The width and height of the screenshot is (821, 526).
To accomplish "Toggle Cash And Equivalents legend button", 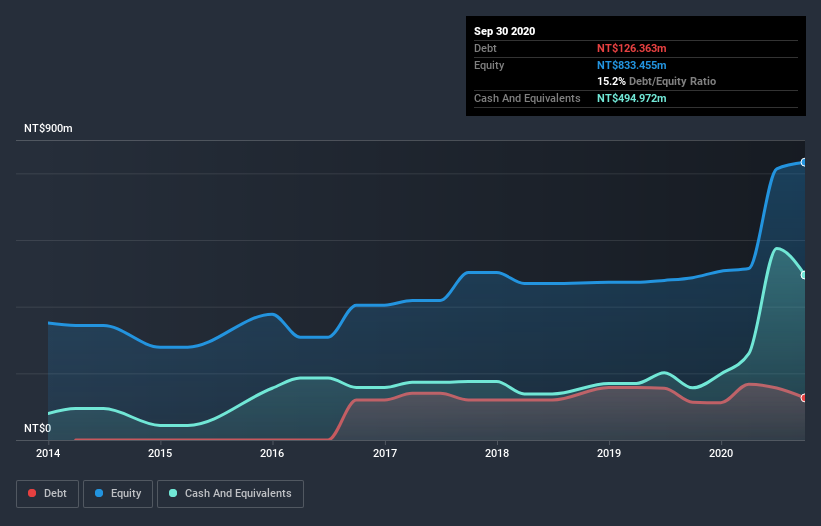I will point(230,494).
